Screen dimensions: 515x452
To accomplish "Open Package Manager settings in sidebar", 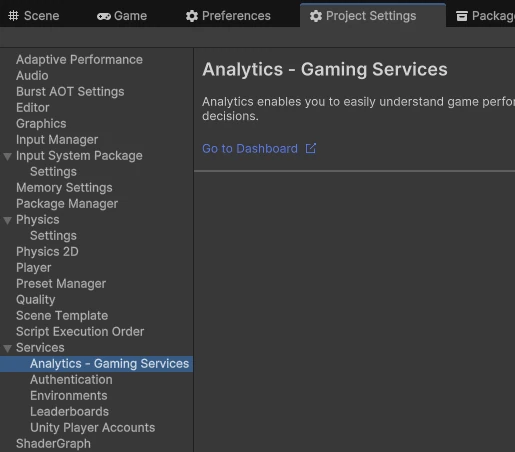I will click(x=67, y=204).
